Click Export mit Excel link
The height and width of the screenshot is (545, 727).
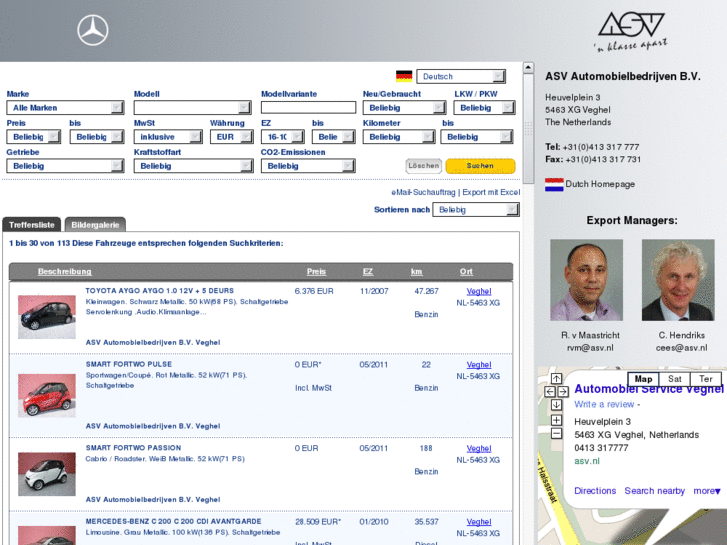pyautogui.click(x=491, y=192)
